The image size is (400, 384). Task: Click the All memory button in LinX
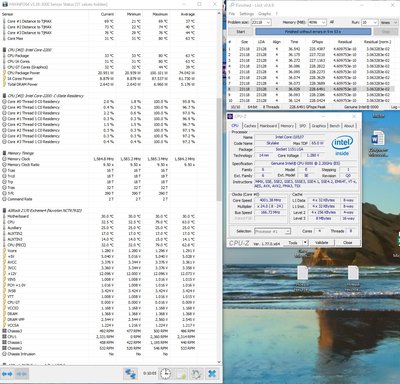332,22
